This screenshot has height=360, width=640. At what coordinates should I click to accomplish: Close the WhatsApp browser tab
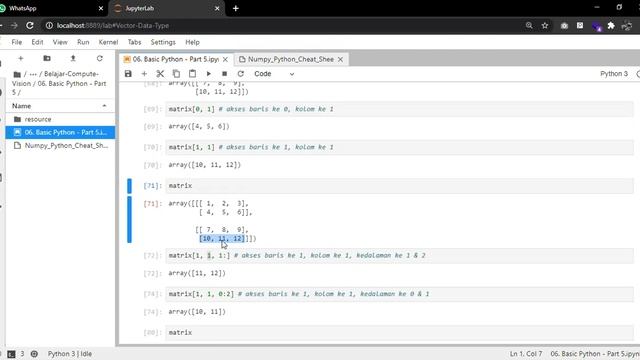[x=101, y=8]
